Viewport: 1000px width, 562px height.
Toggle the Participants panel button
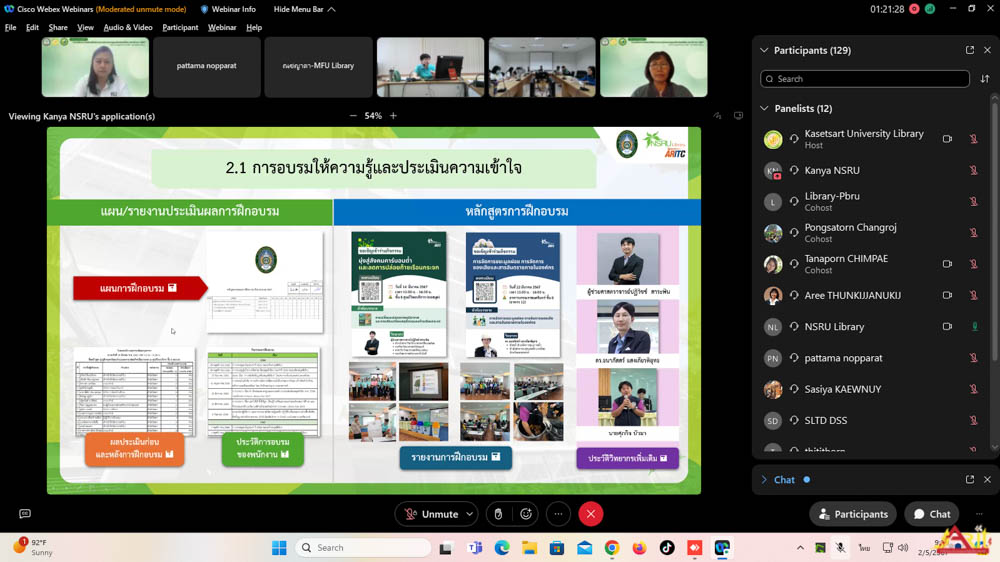tap(853, 514)
